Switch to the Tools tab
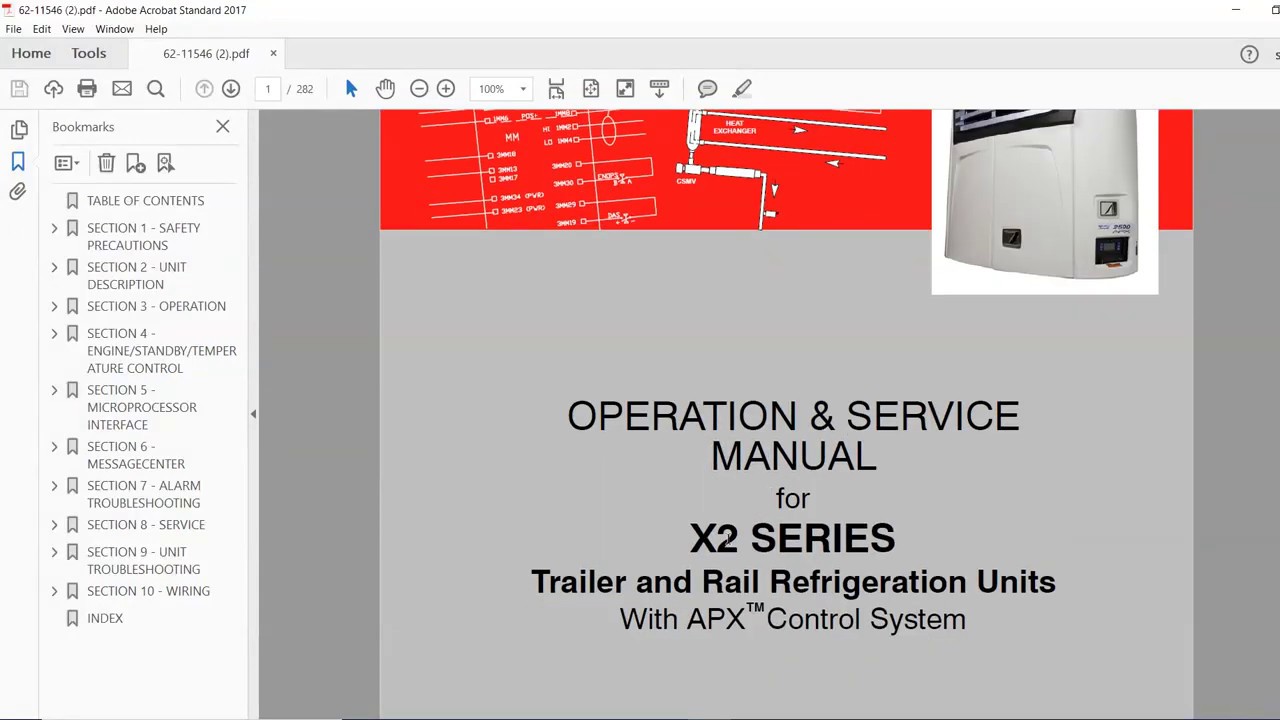1280x720 pixels. click(88, 54)
